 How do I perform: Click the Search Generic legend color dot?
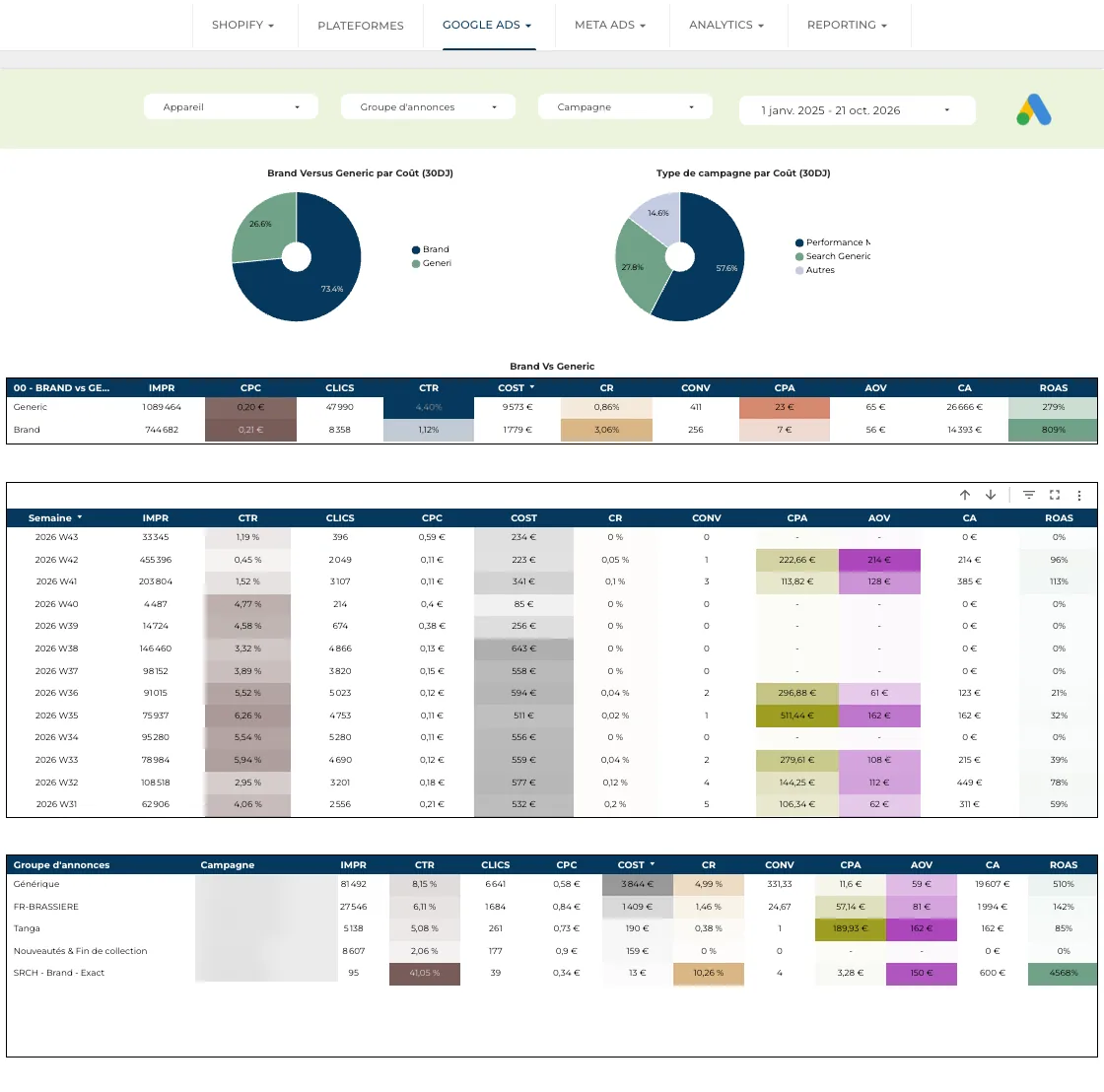click(x=799, y=257)
